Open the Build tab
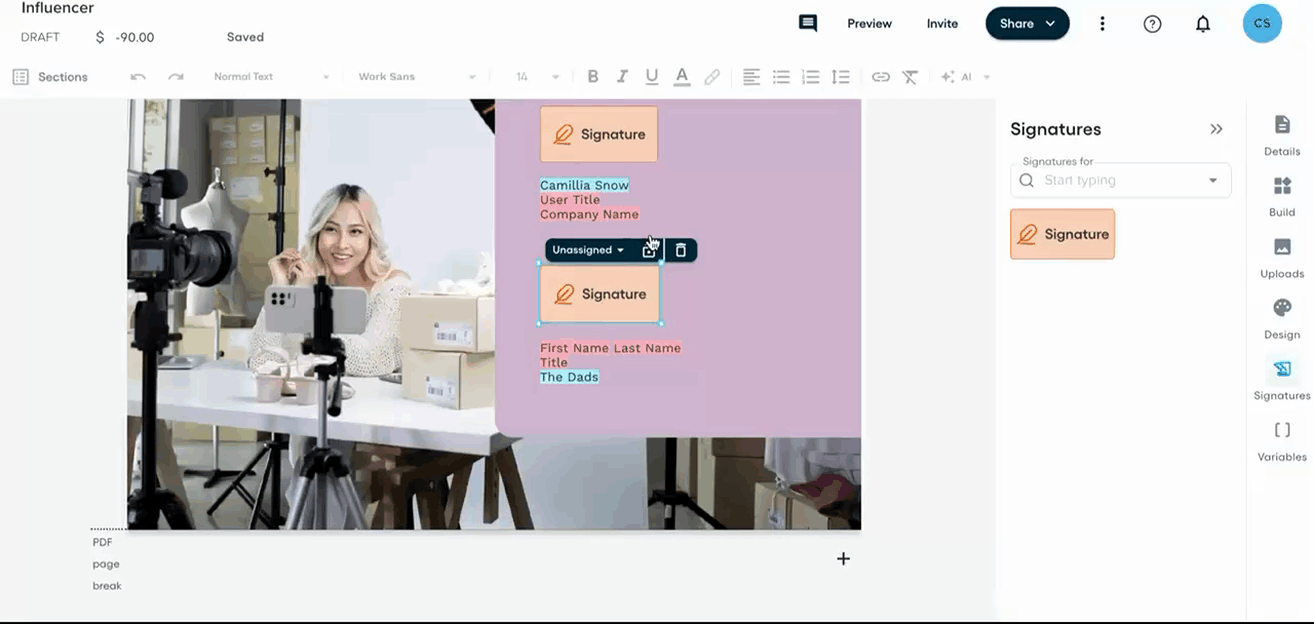1314x624 pixels. pyautogui.click(x=1282, y=197)
